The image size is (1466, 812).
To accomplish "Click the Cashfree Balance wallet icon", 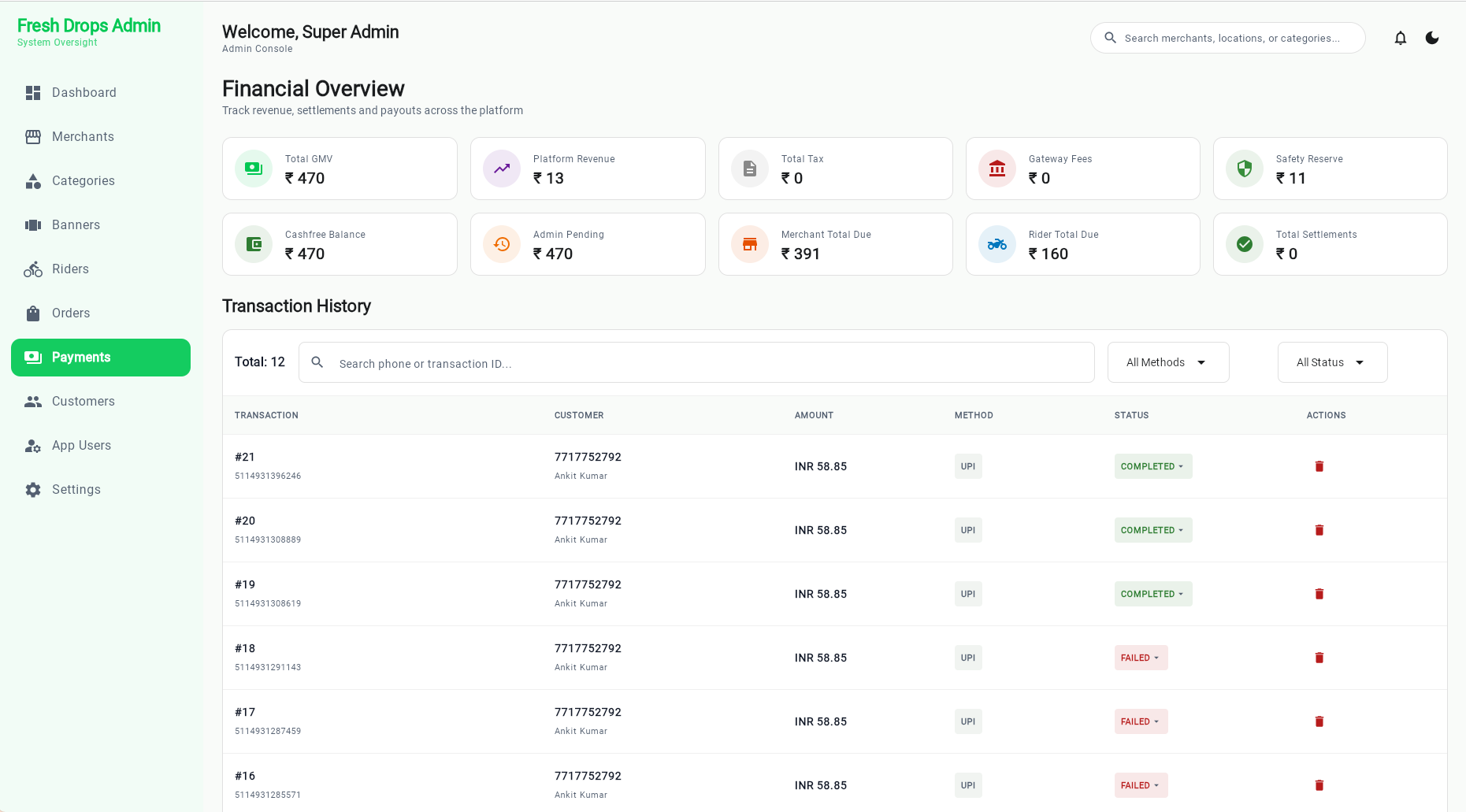I will (254, 244).
